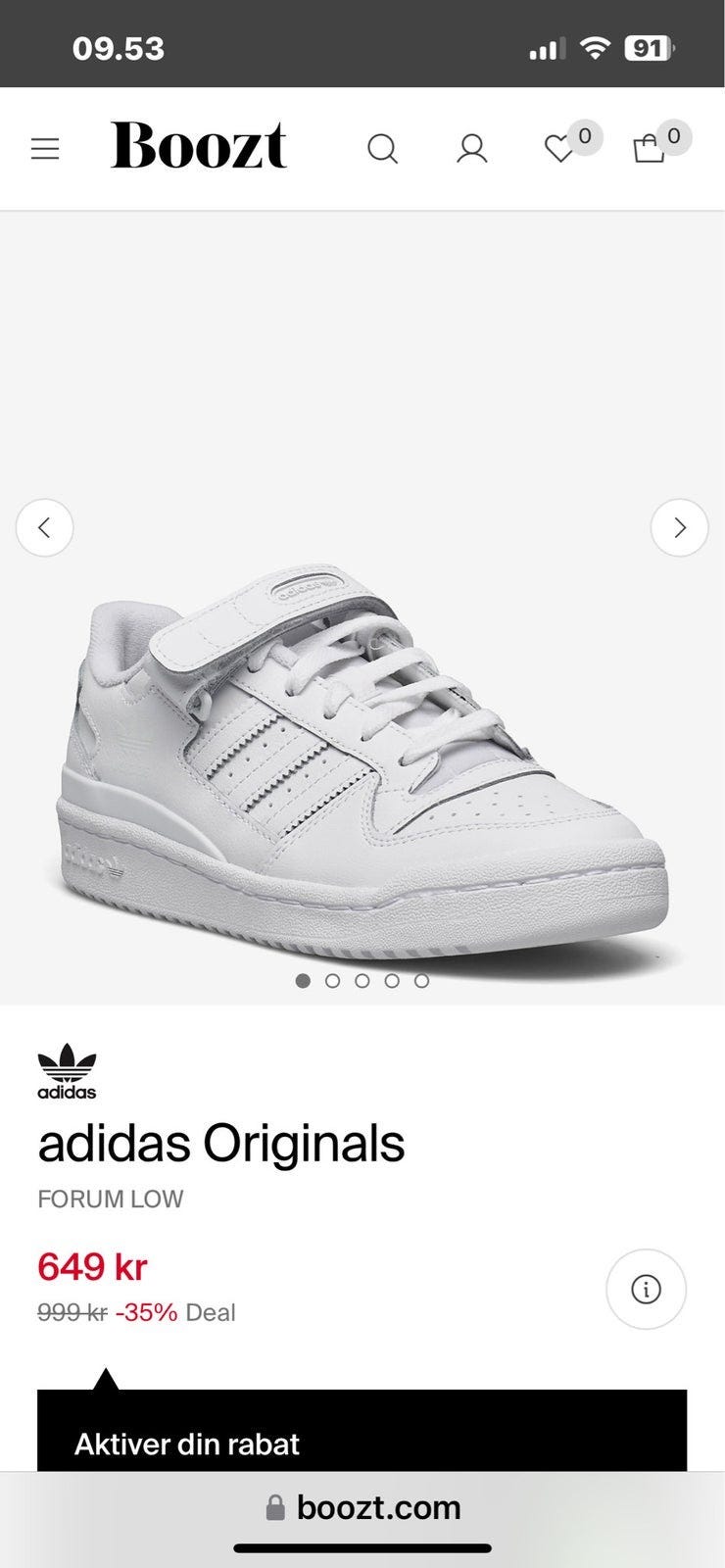Image resolution: width=725 pixels, height=1568 pixels.
Task: Open the shopping bag icon
Action: (x=649, y=149)
